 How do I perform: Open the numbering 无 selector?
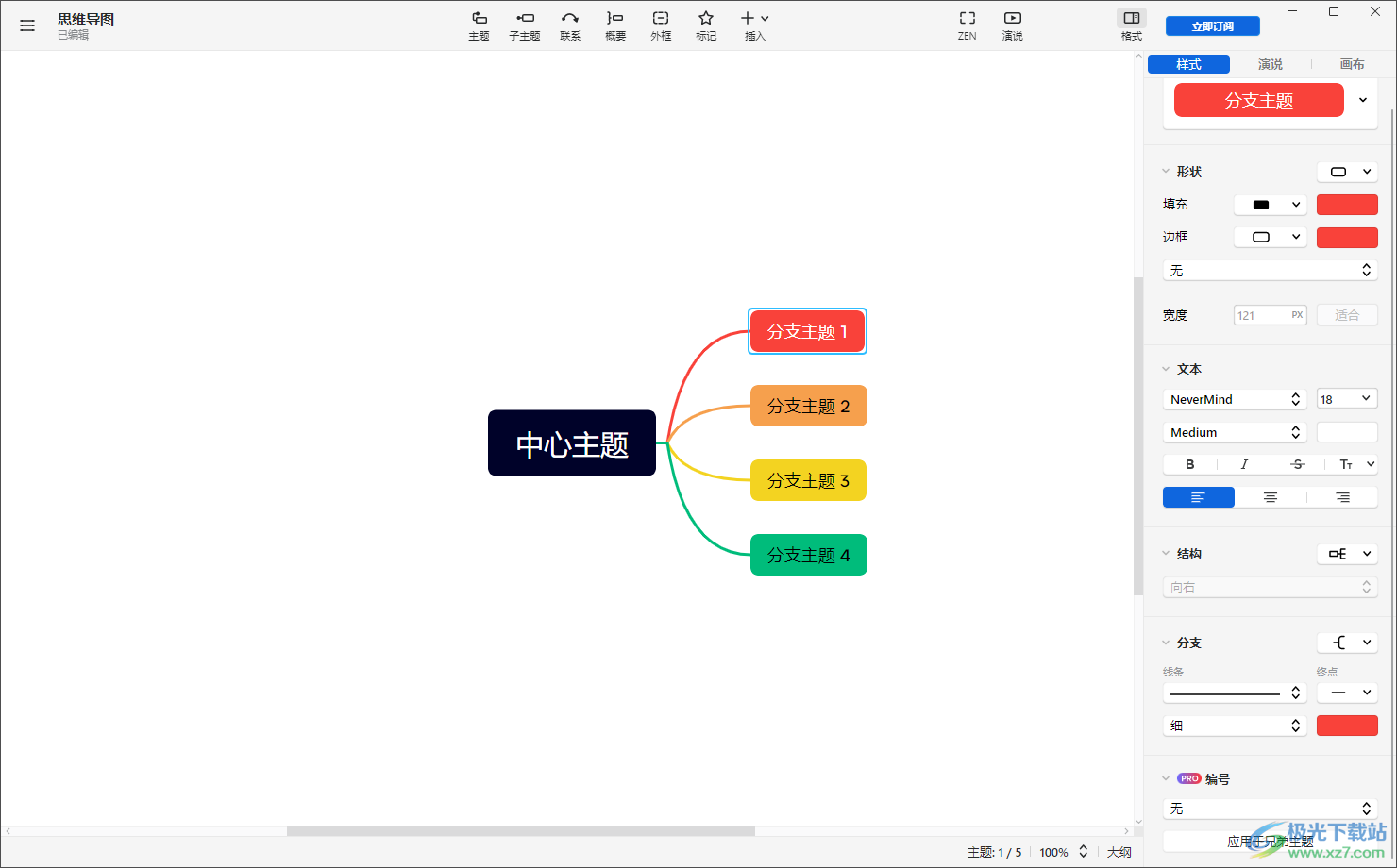tap(1271, 809)
